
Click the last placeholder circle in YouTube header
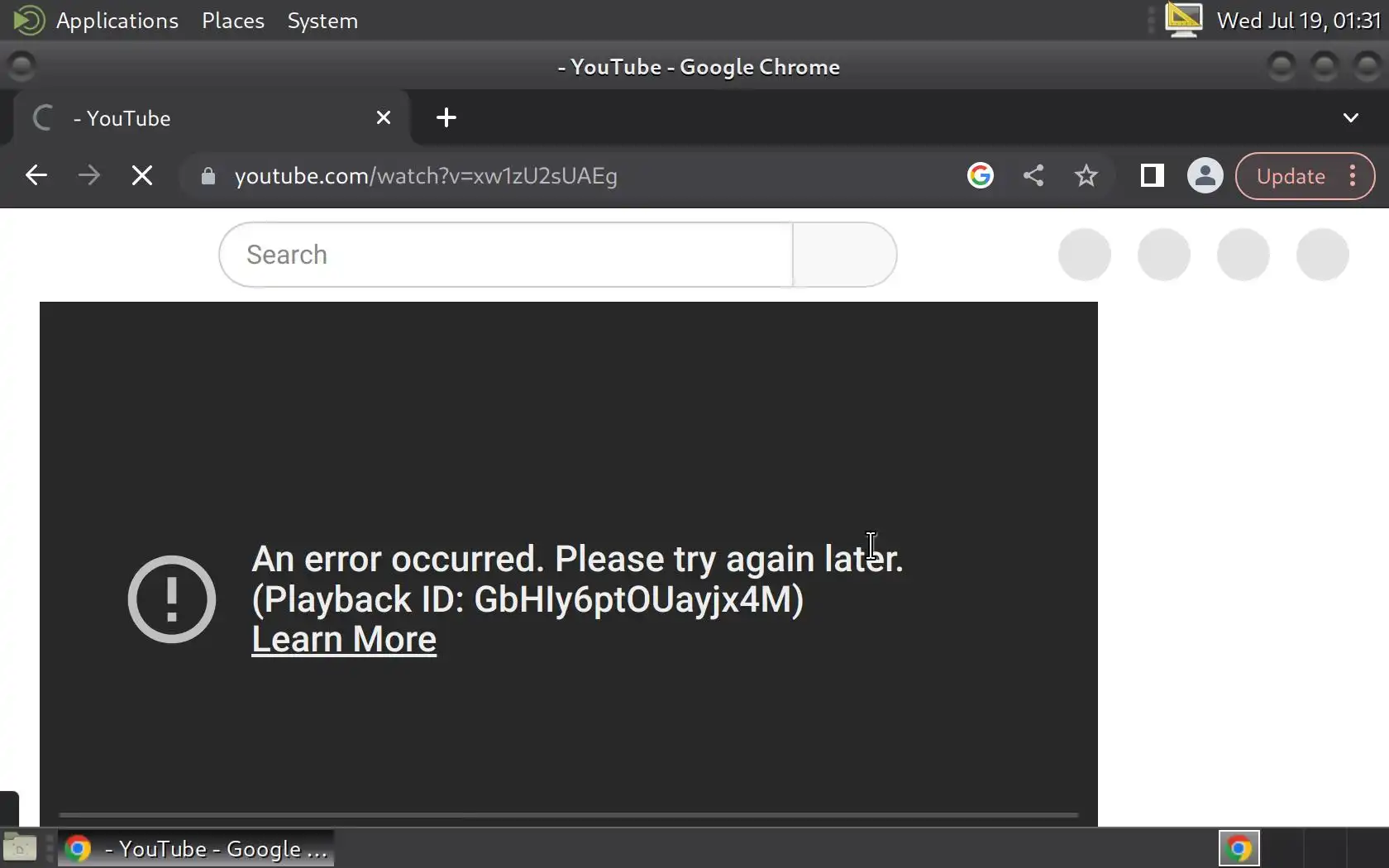[1323, 255]
